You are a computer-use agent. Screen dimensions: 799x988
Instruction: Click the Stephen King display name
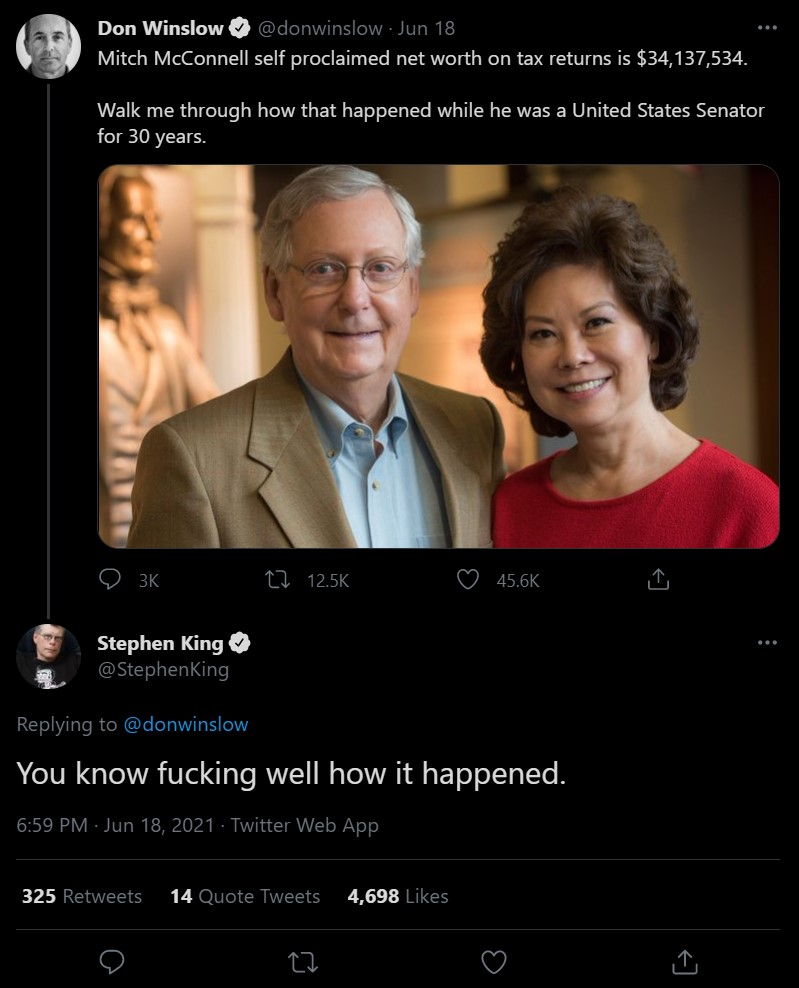160,643
